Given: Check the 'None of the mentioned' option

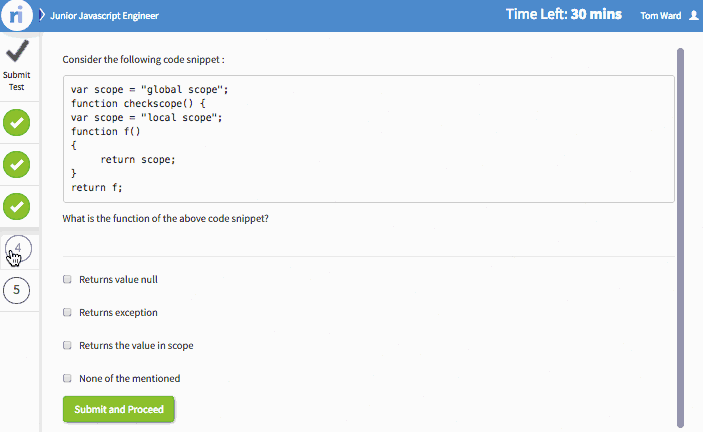Looking at the screenshot, I should tap(67, 378).
